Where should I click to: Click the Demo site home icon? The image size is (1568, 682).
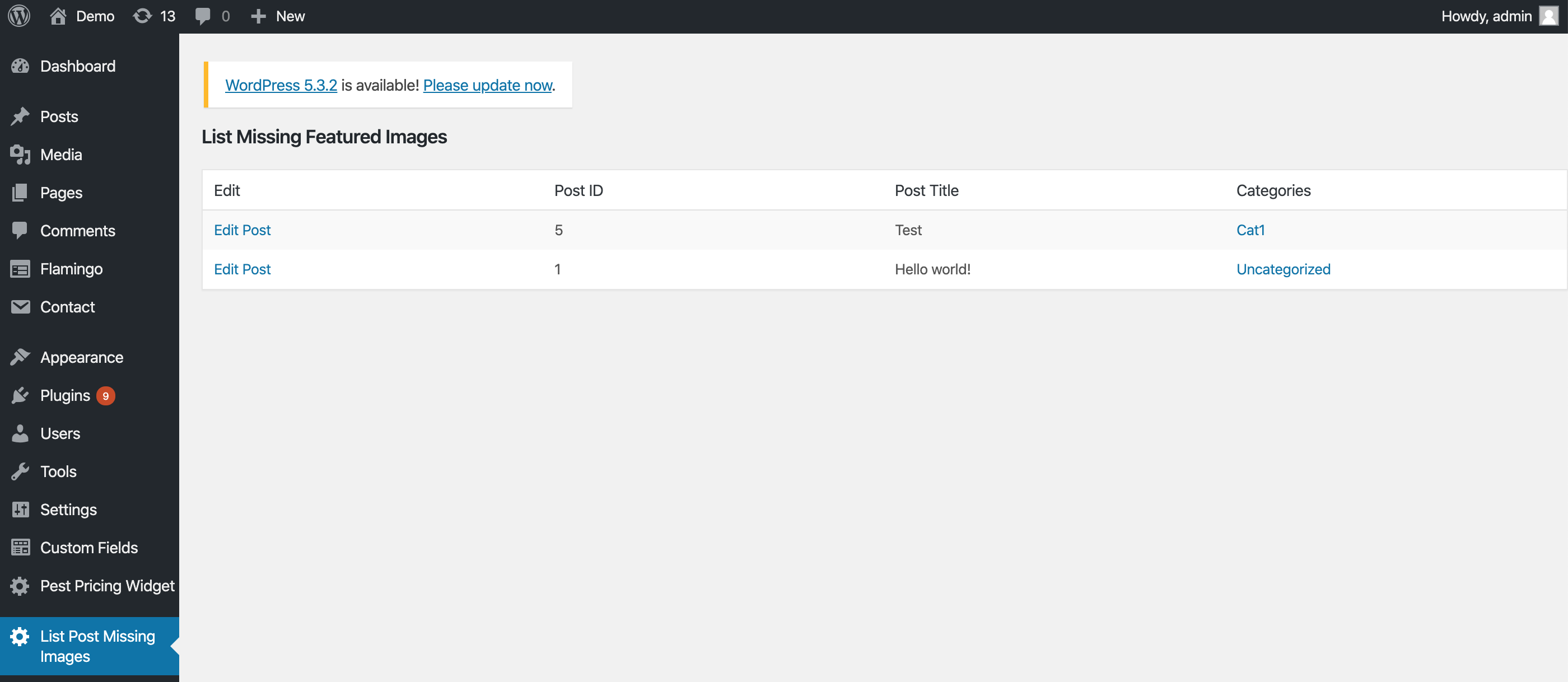pos(58,16)
